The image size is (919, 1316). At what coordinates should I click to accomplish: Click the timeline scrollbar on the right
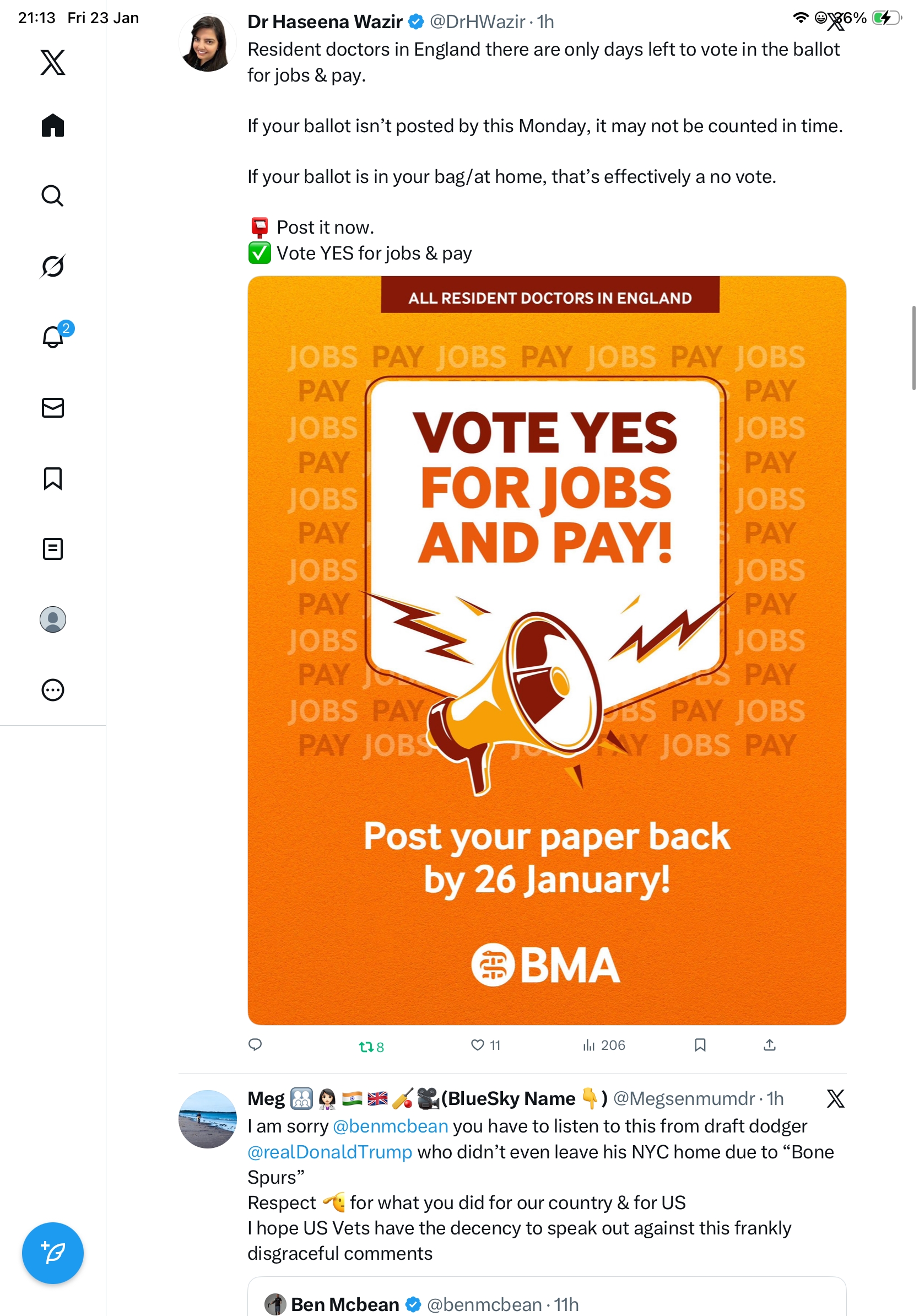(913, 347)
